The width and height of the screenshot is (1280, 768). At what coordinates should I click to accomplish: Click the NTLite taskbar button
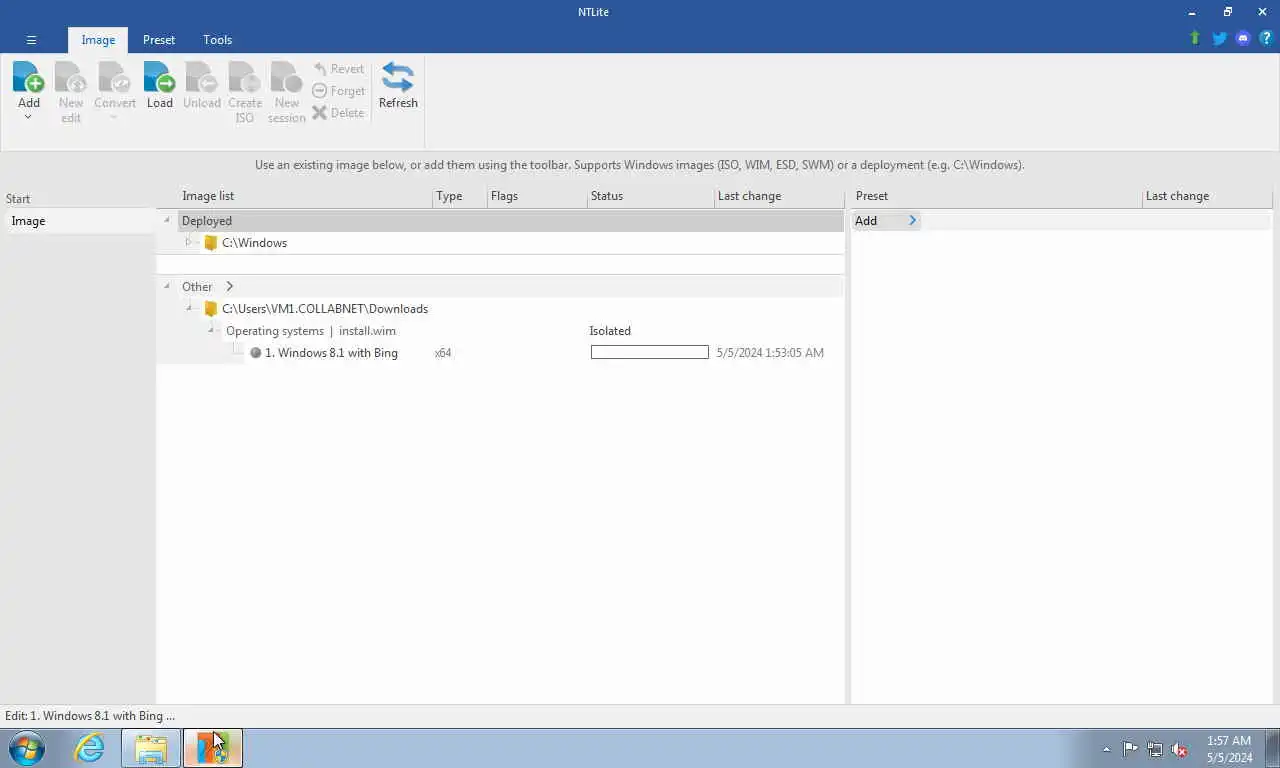click(212, 748)
